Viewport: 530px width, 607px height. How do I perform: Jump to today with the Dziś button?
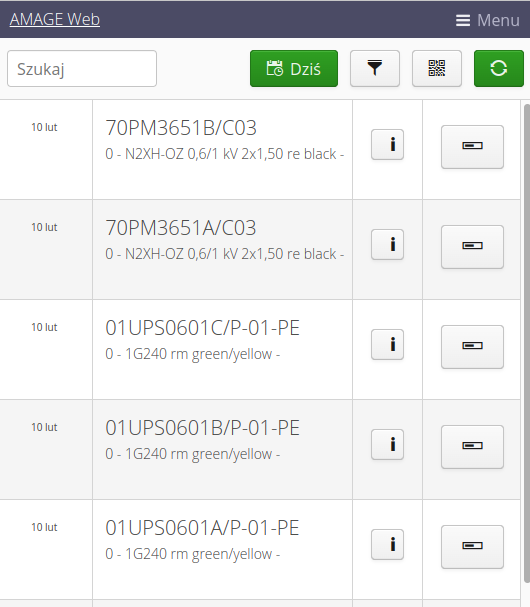(294, 69)
